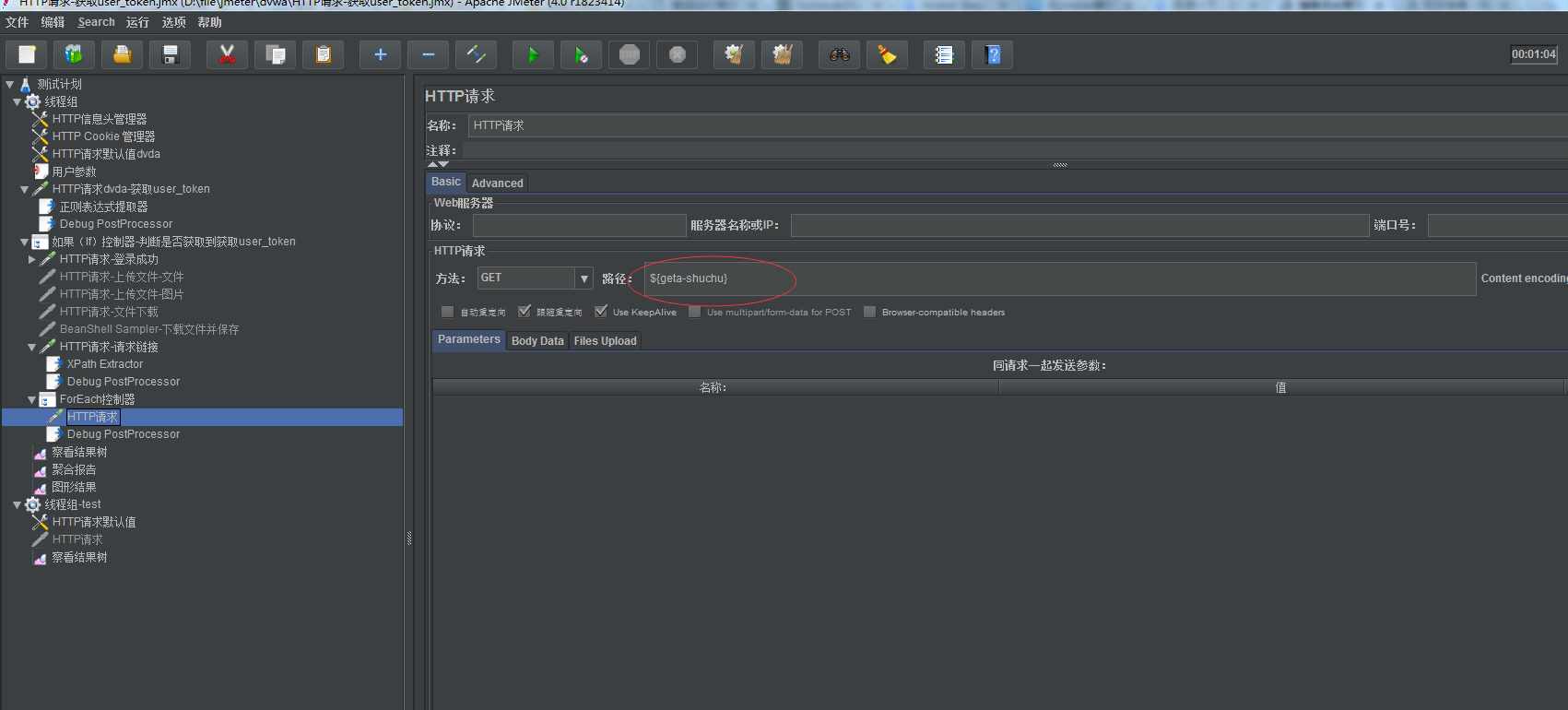The image size is (1568, 710).
Task: Open the Files Upload tab
Action: (605, 340)
